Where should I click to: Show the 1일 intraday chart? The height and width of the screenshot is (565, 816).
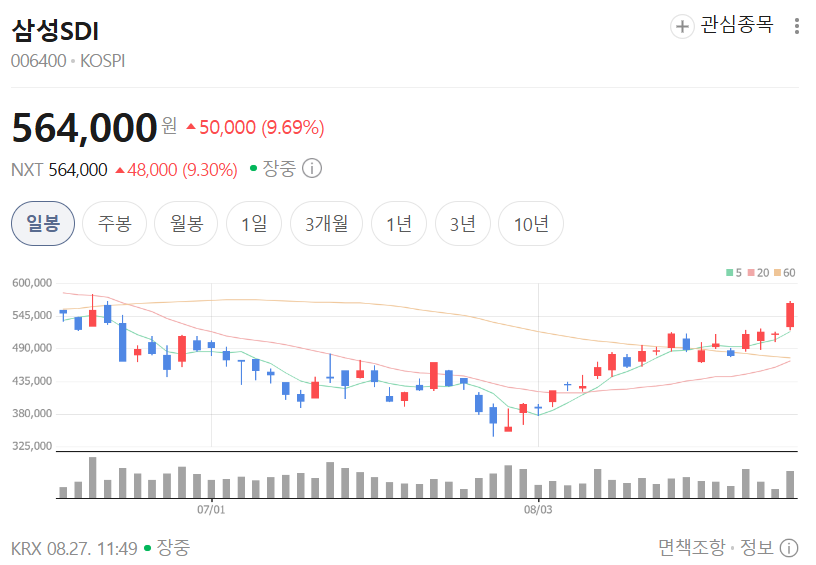[x=254, y=223]
